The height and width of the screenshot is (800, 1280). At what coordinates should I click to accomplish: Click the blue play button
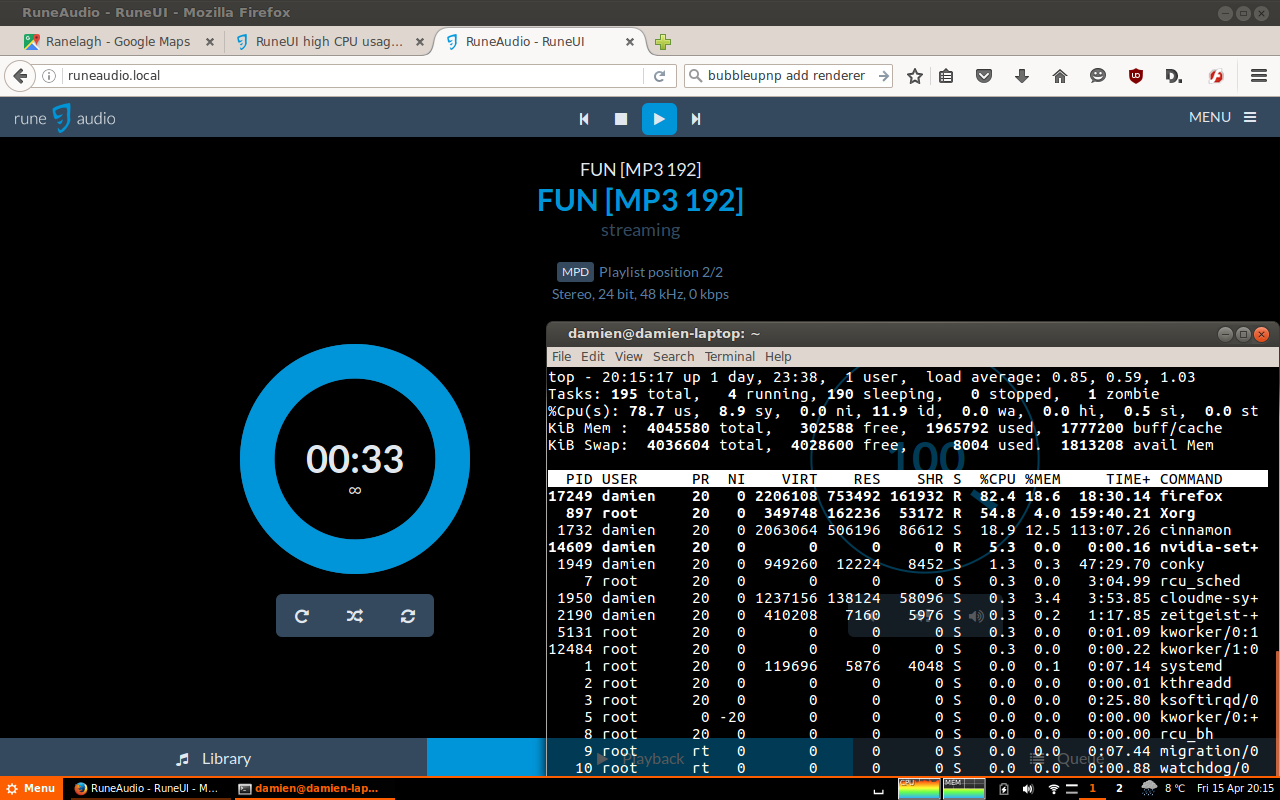tap(659, 119)
